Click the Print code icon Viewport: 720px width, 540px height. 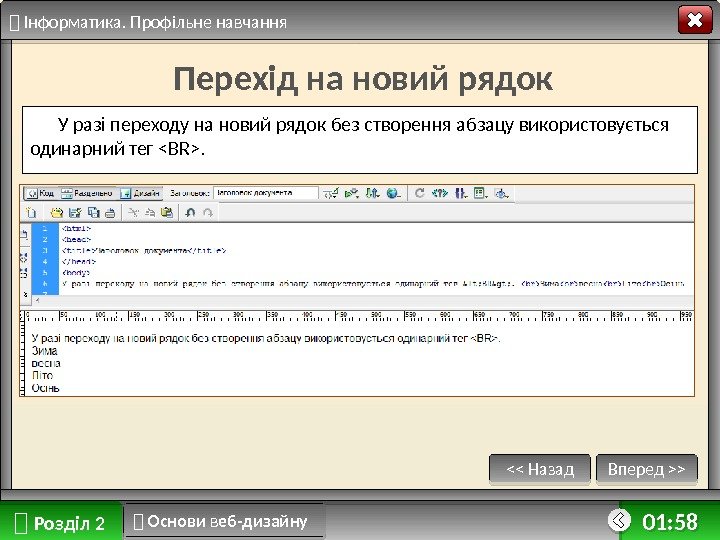[x=110, y=213]
